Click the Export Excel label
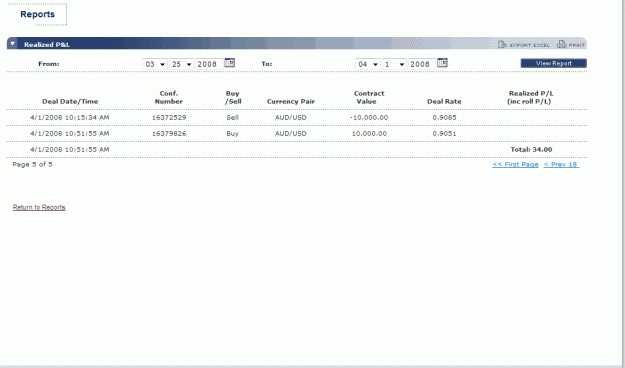Image resolution: width=625 pixels, height=368 pixels. [530, 45]
